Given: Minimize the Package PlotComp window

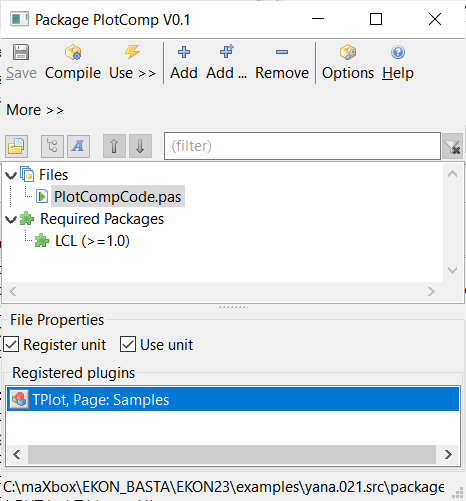Looking at the screenshot, I should 318,19.
